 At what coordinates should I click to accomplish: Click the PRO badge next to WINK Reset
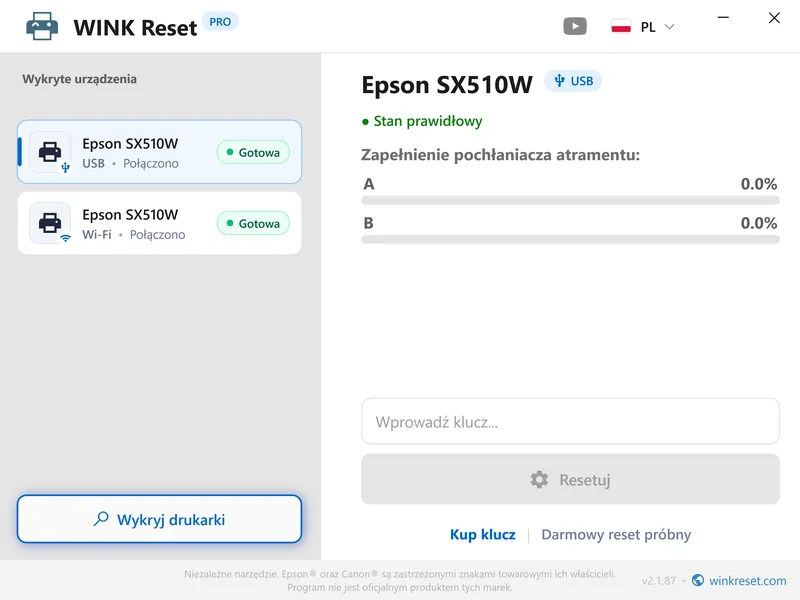[x=220, y=22]
